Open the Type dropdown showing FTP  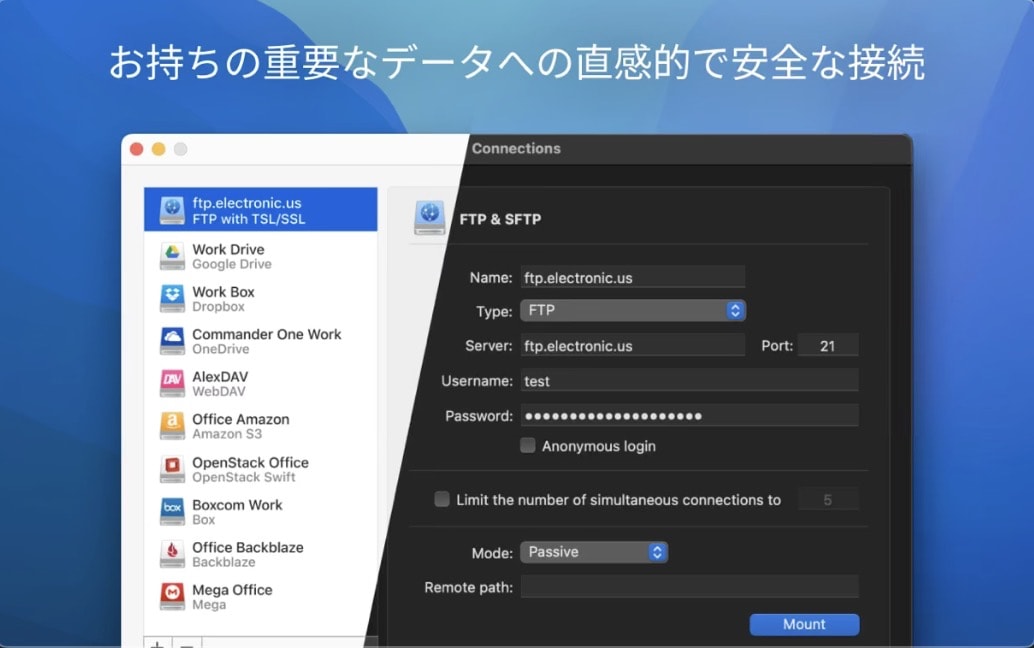coord(632,311)
